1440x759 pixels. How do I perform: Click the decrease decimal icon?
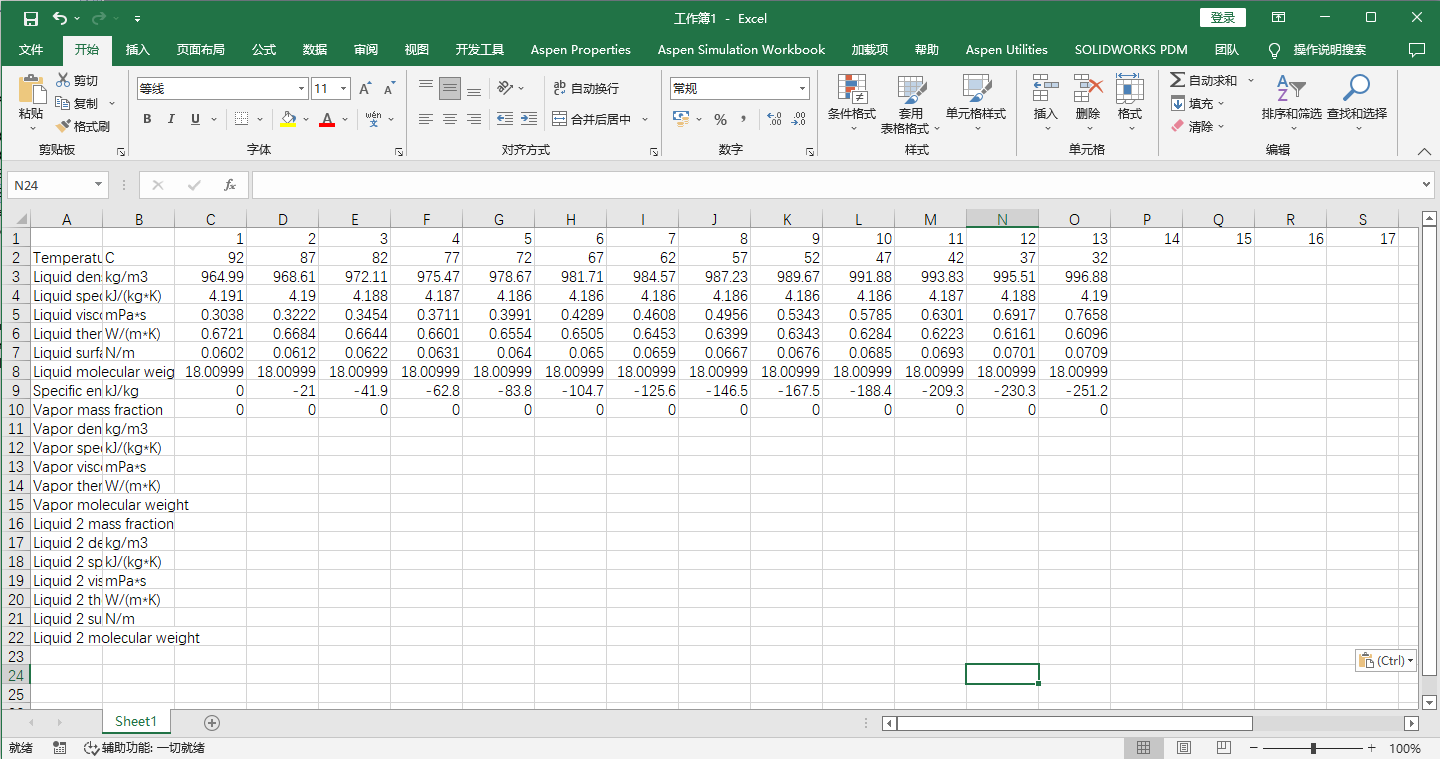[x=798, y=119]
